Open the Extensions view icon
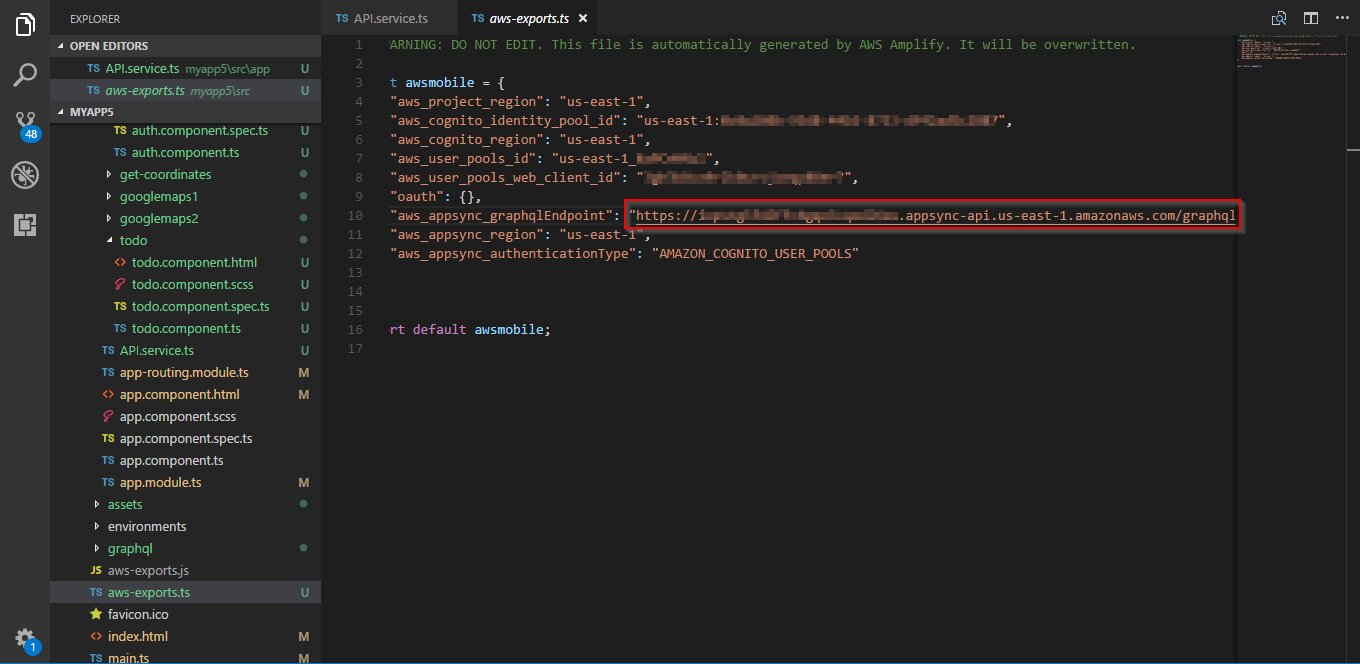The height and width of the screenshot is (664, 1360). 25,225
